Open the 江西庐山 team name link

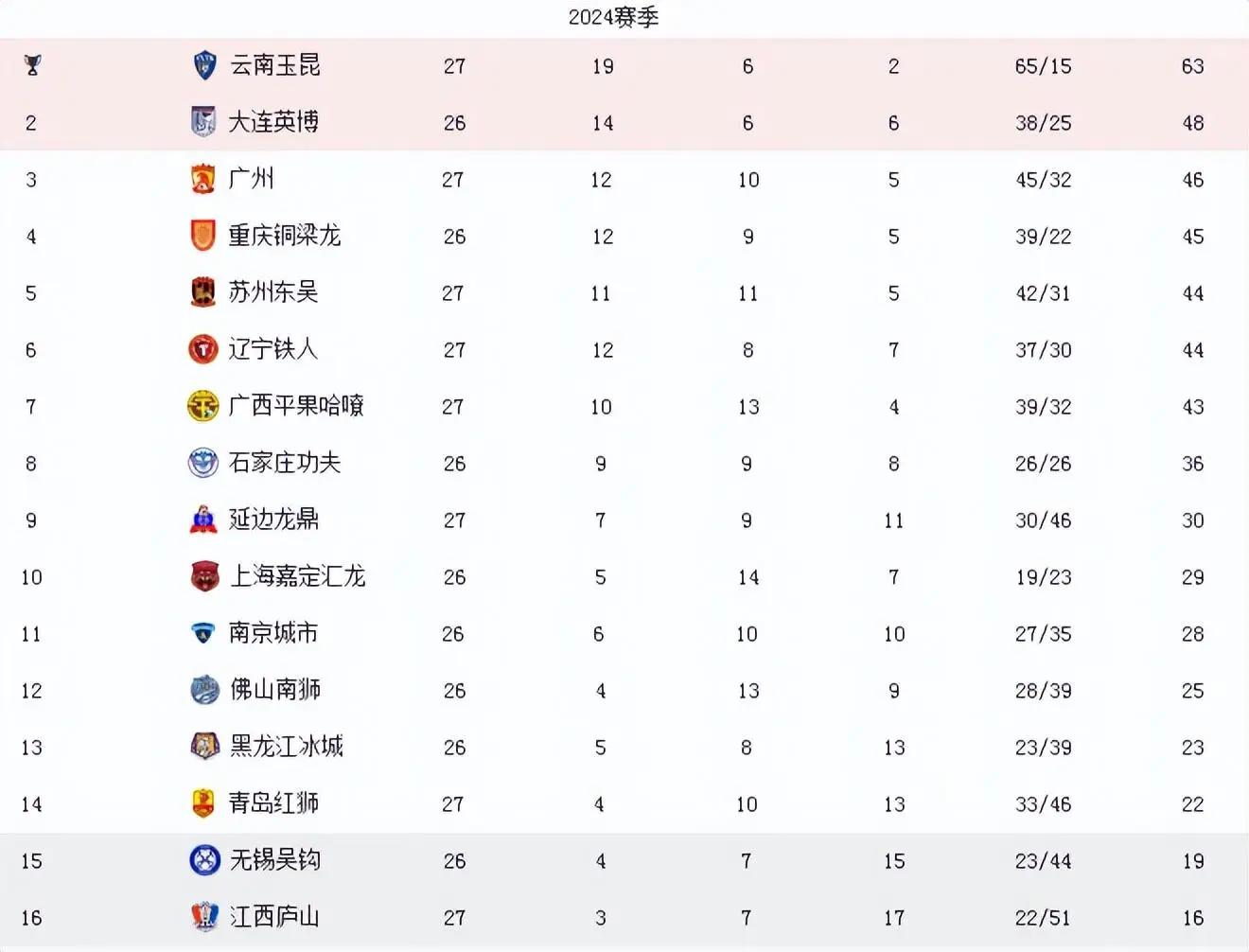(x=275, y=917)
